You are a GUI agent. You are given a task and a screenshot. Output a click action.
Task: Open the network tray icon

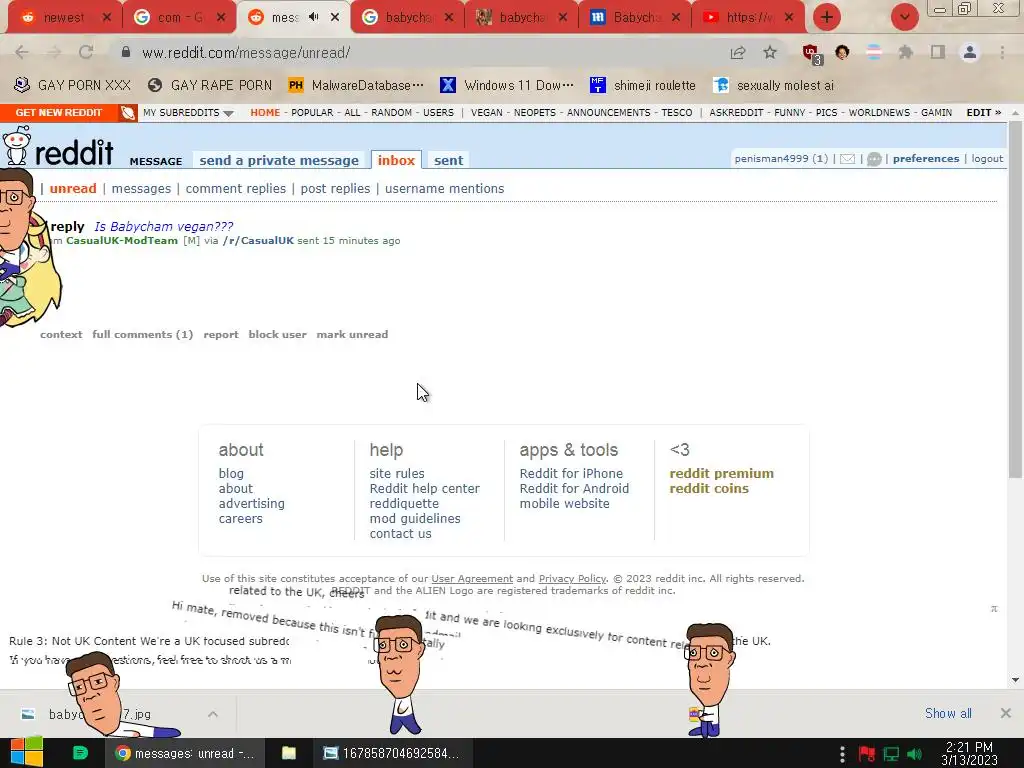[x=891, y=754]
